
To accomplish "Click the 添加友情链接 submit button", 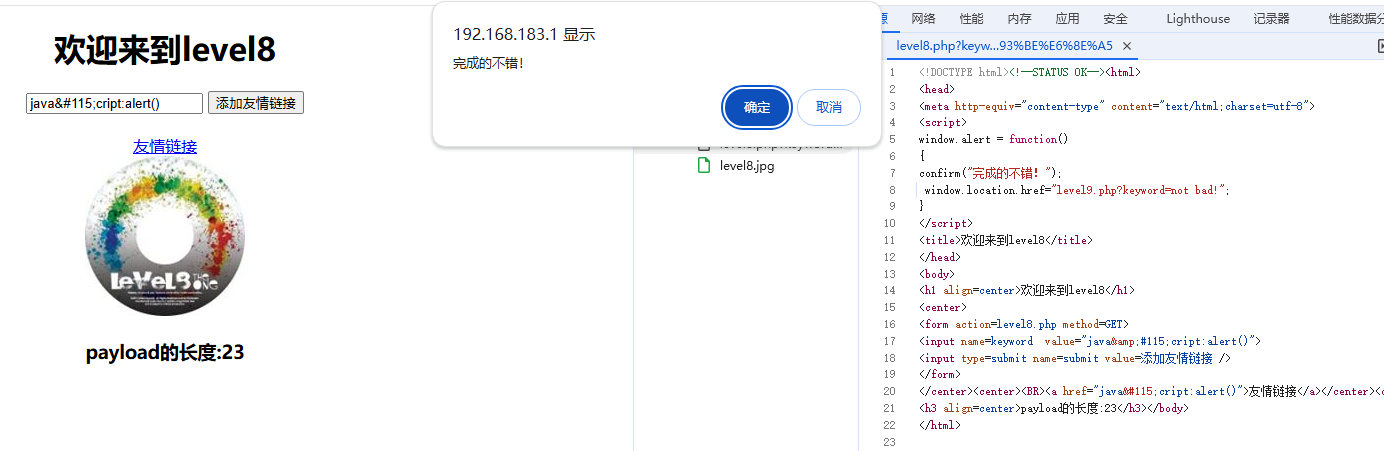I will coord(255,103).
